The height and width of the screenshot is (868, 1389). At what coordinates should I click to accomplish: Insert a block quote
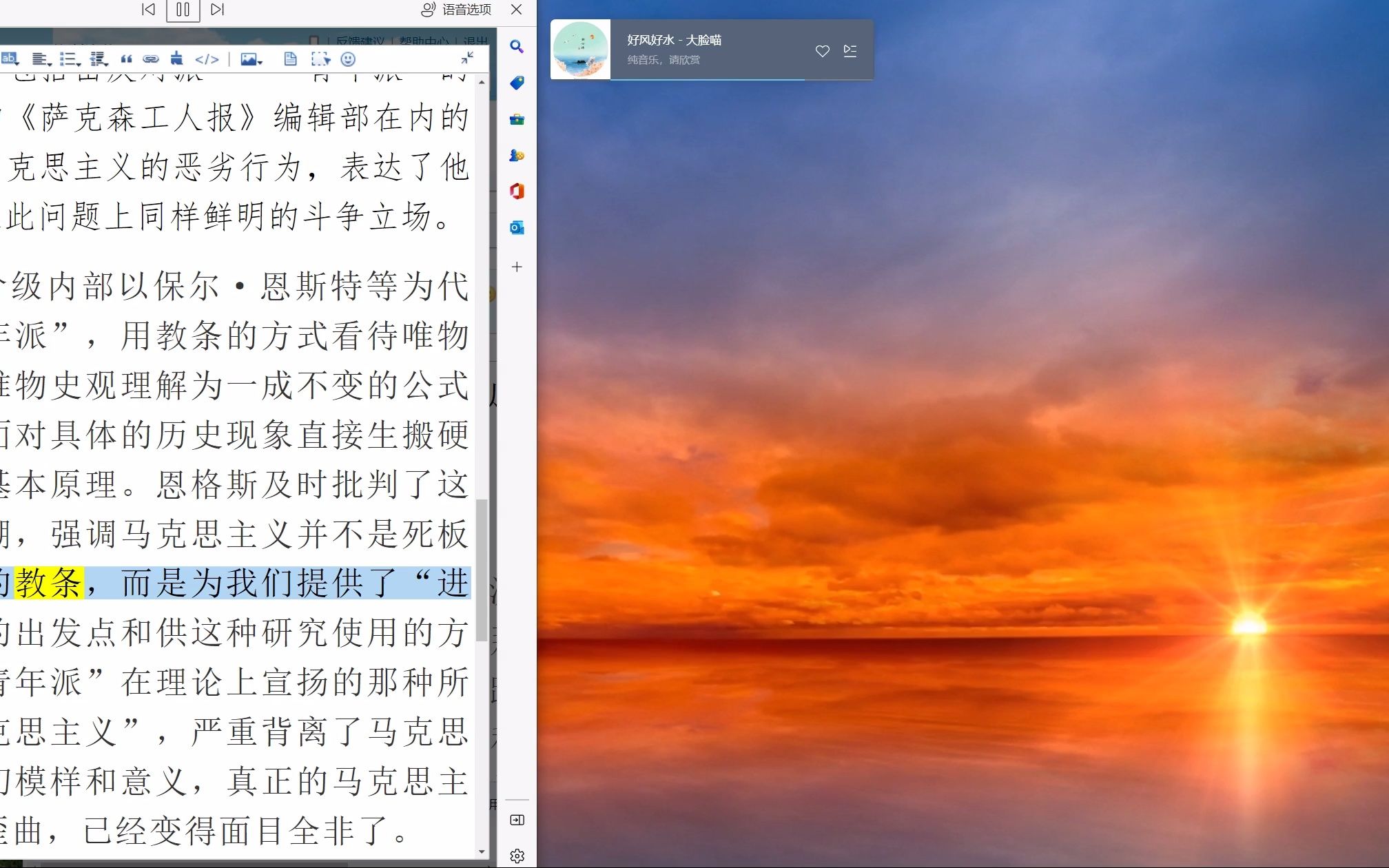tap(126, 59)
